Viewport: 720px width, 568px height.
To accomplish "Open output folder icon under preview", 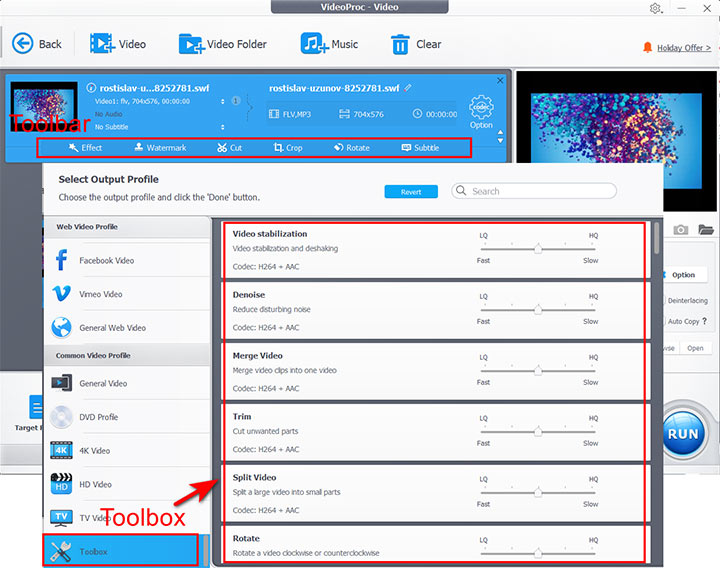I will point(706,229).
